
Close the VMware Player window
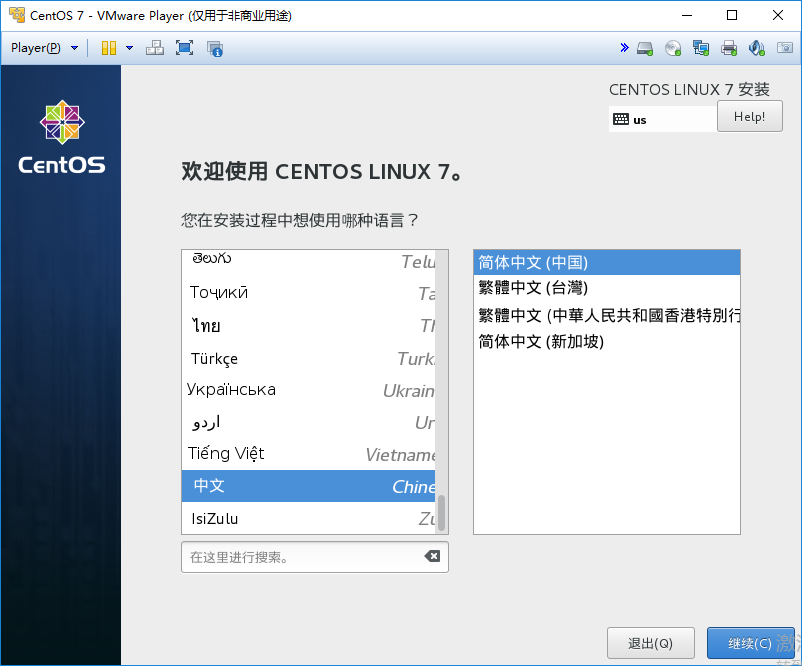[x=777, y=15]
